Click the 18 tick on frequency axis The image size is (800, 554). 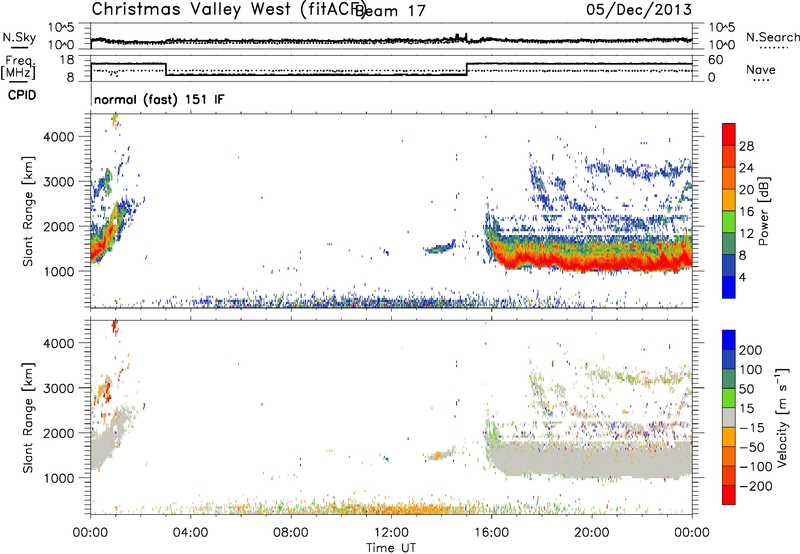tap(67, 60)
